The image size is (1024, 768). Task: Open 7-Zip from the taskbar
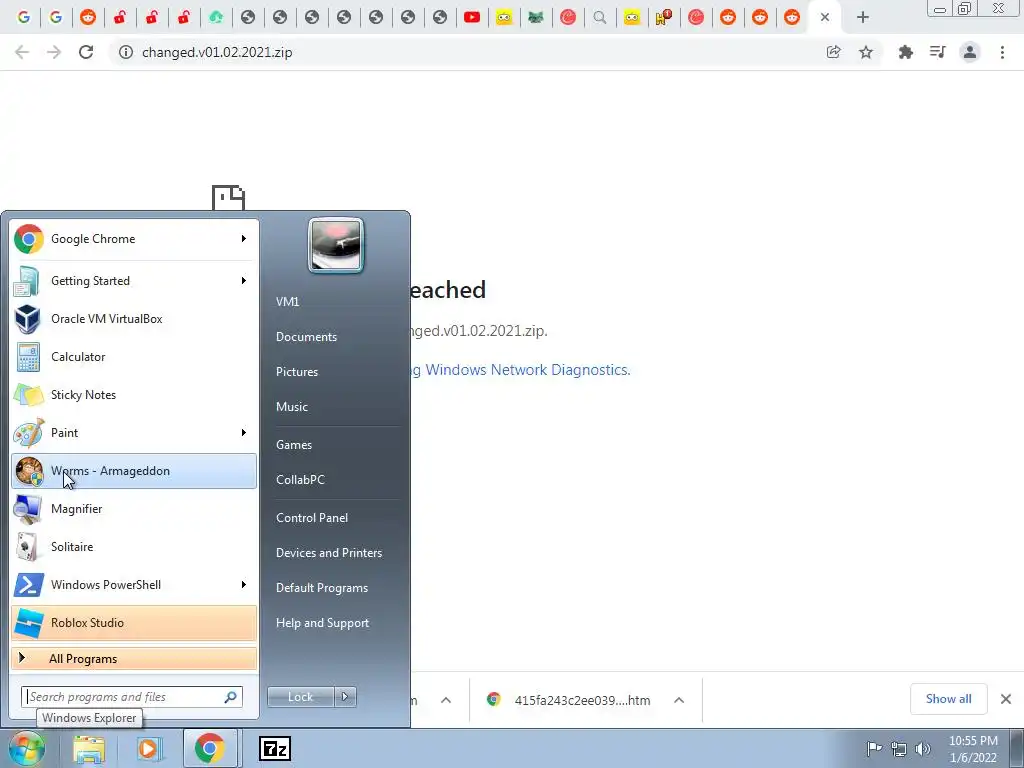[x=274, y=748]
